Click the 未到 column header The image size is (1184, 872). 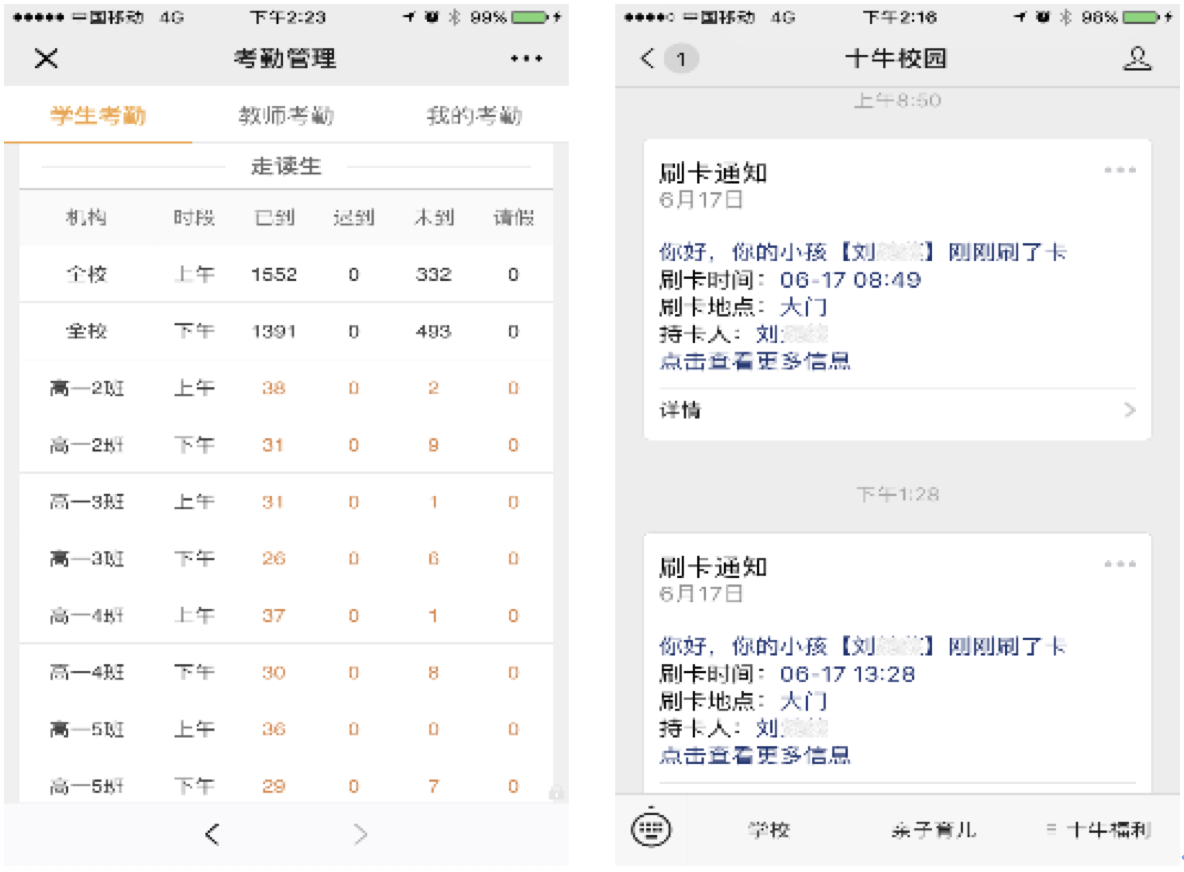pyautogui.click(x=433, y=217)
